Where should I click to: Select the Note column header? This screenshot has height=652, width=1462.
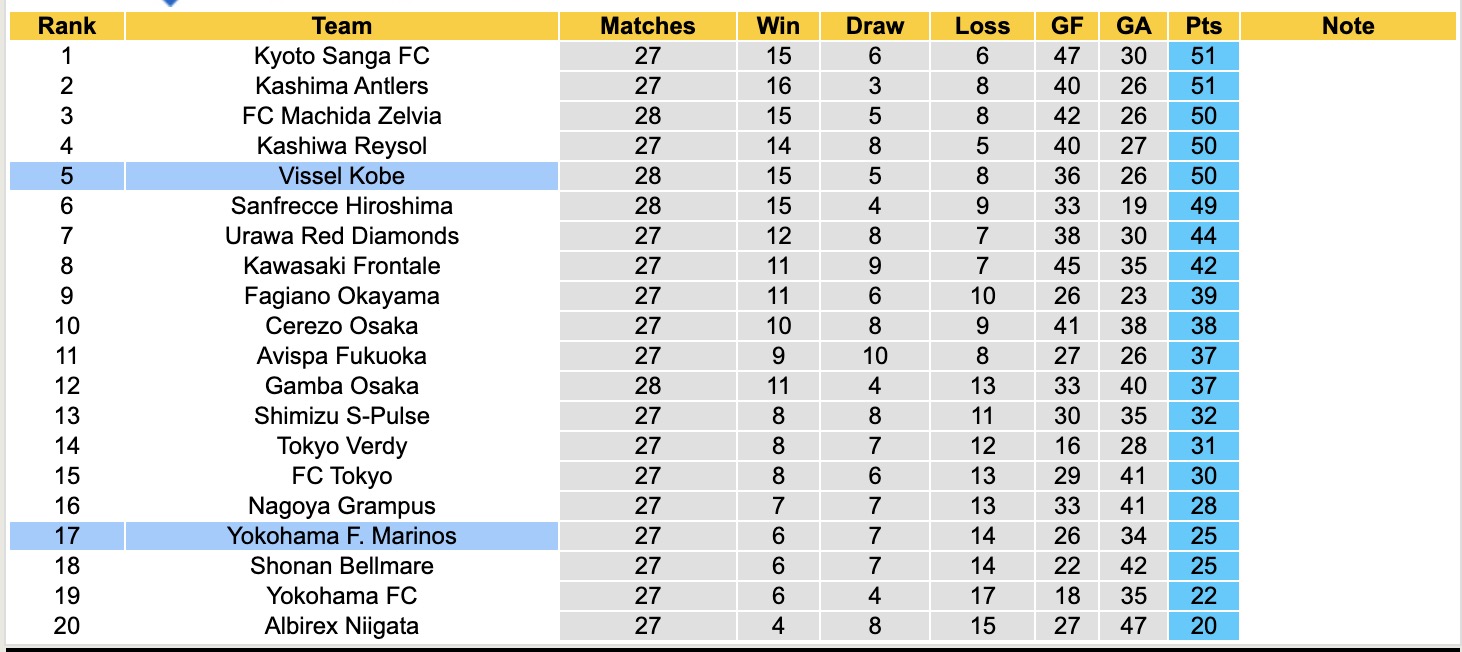1347,26
